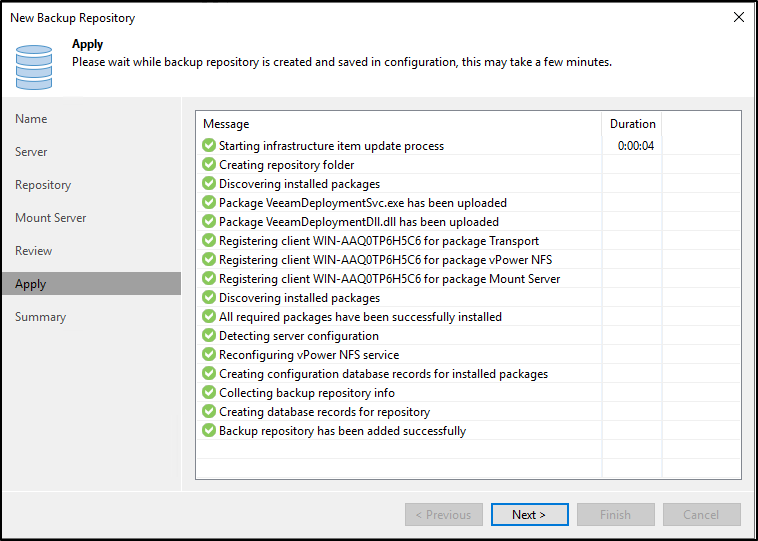Select 'Creating database records for repository' message

coord(324,411)
